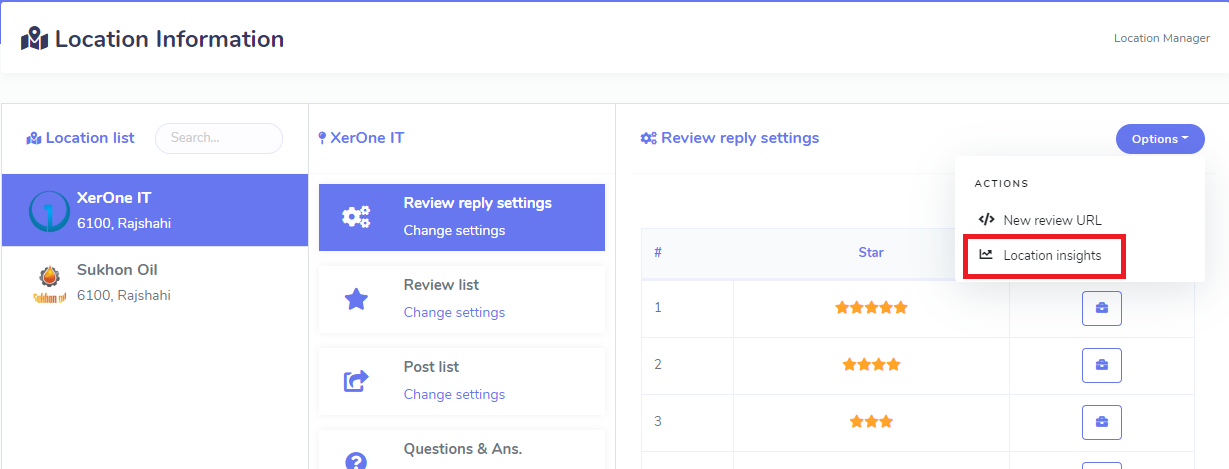Click the Location list search field
The image size is (1229, 469).
pos(219,138)
